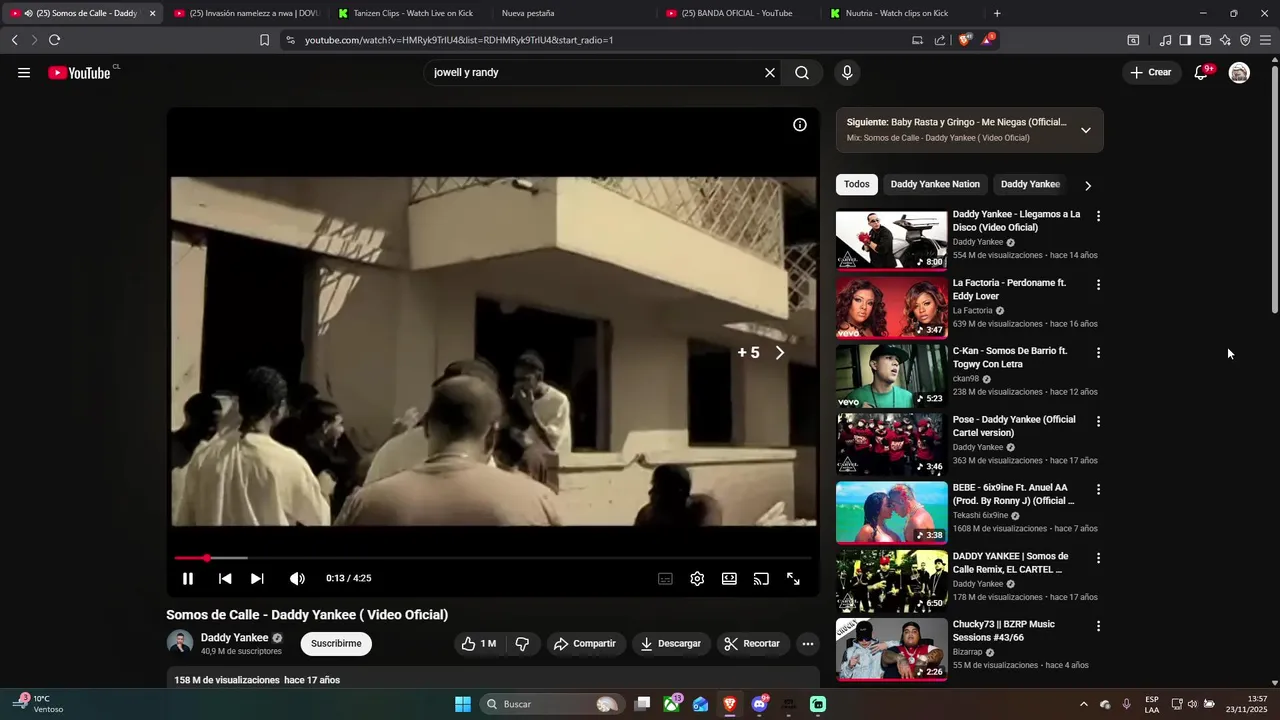Open a new browser tab
The height and width of the screenshot is (720, 1280).
997,13
